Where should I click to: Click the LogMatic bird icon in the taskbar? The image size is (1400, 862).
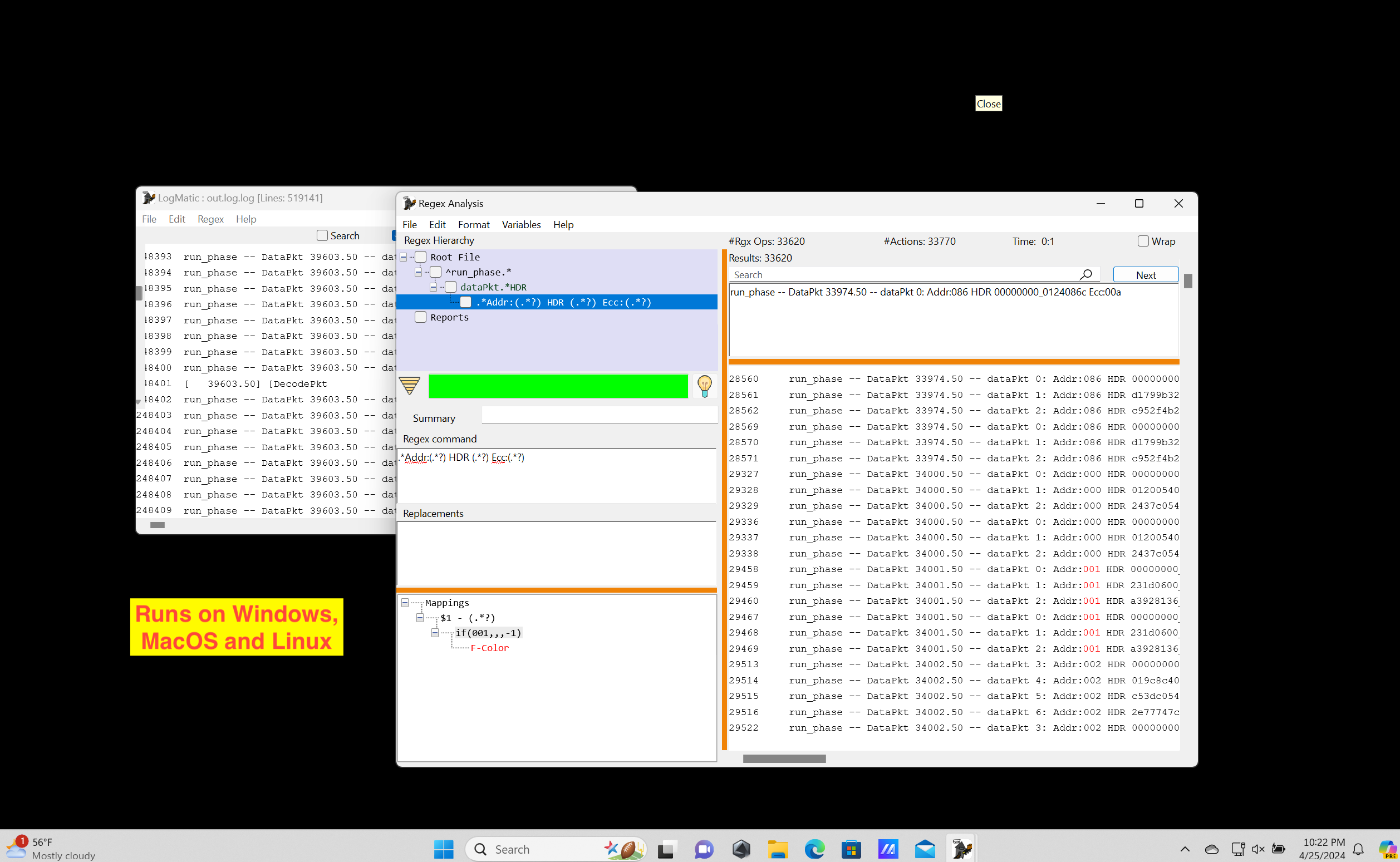961,849
